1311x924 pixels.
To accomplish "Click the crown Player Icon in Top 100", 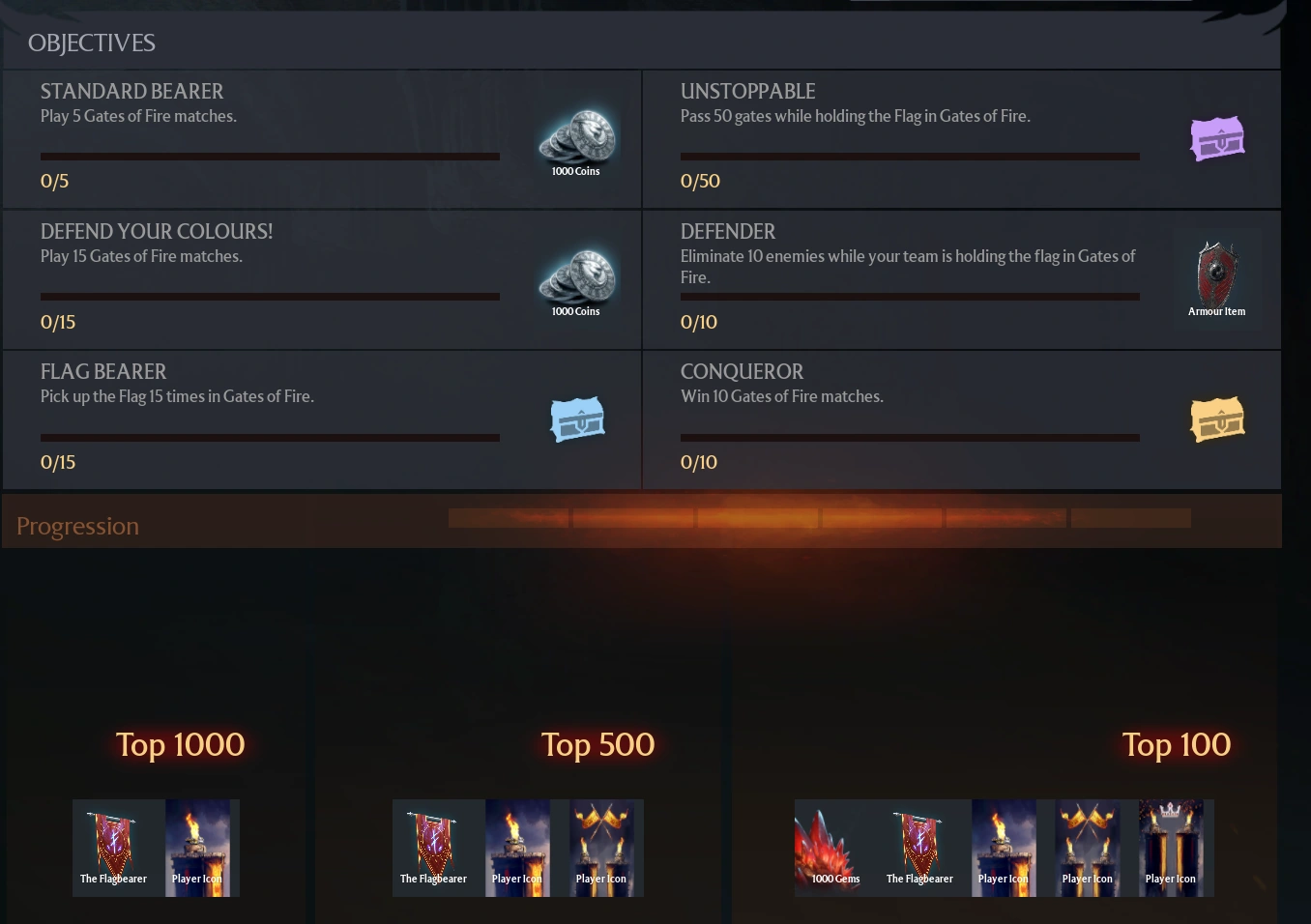I will click(1172, 848).
